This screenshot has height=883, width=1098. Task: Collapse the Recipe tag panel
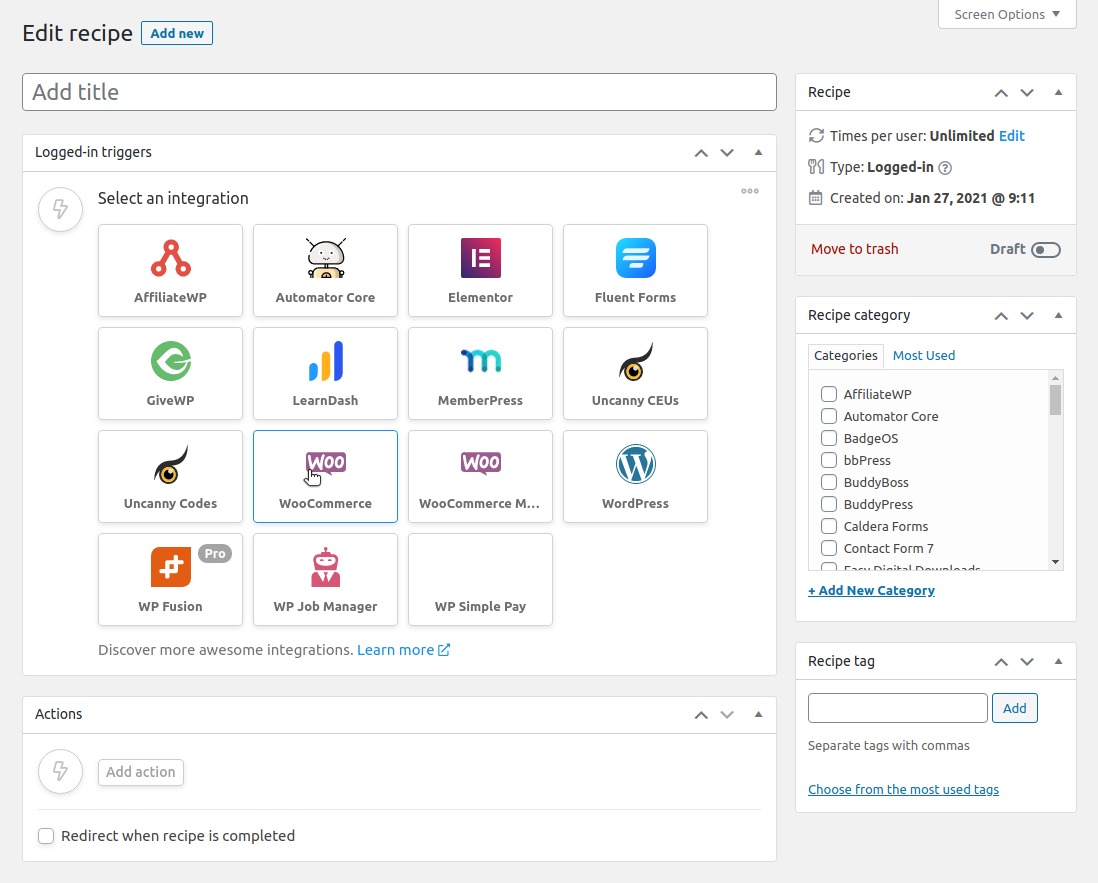1058,662
